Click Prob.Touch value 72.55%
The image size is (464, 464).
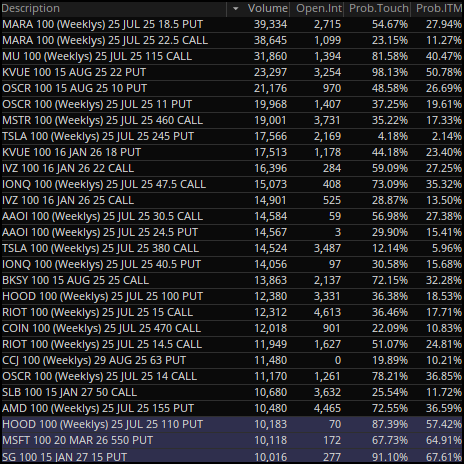(390, 408)
